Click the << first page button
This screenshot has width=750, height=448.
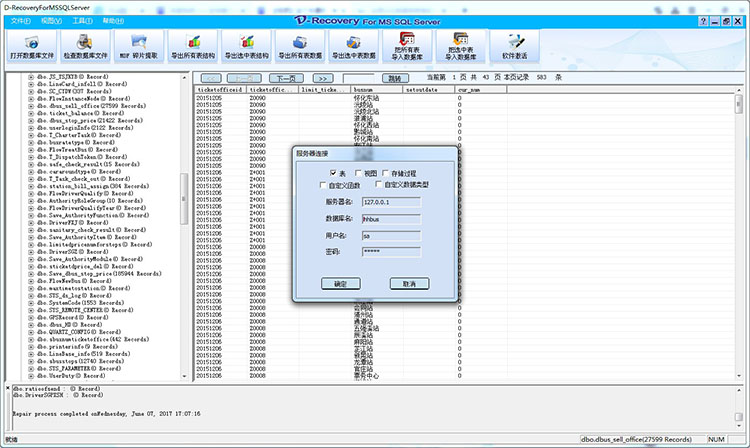(x=211, y=78)
